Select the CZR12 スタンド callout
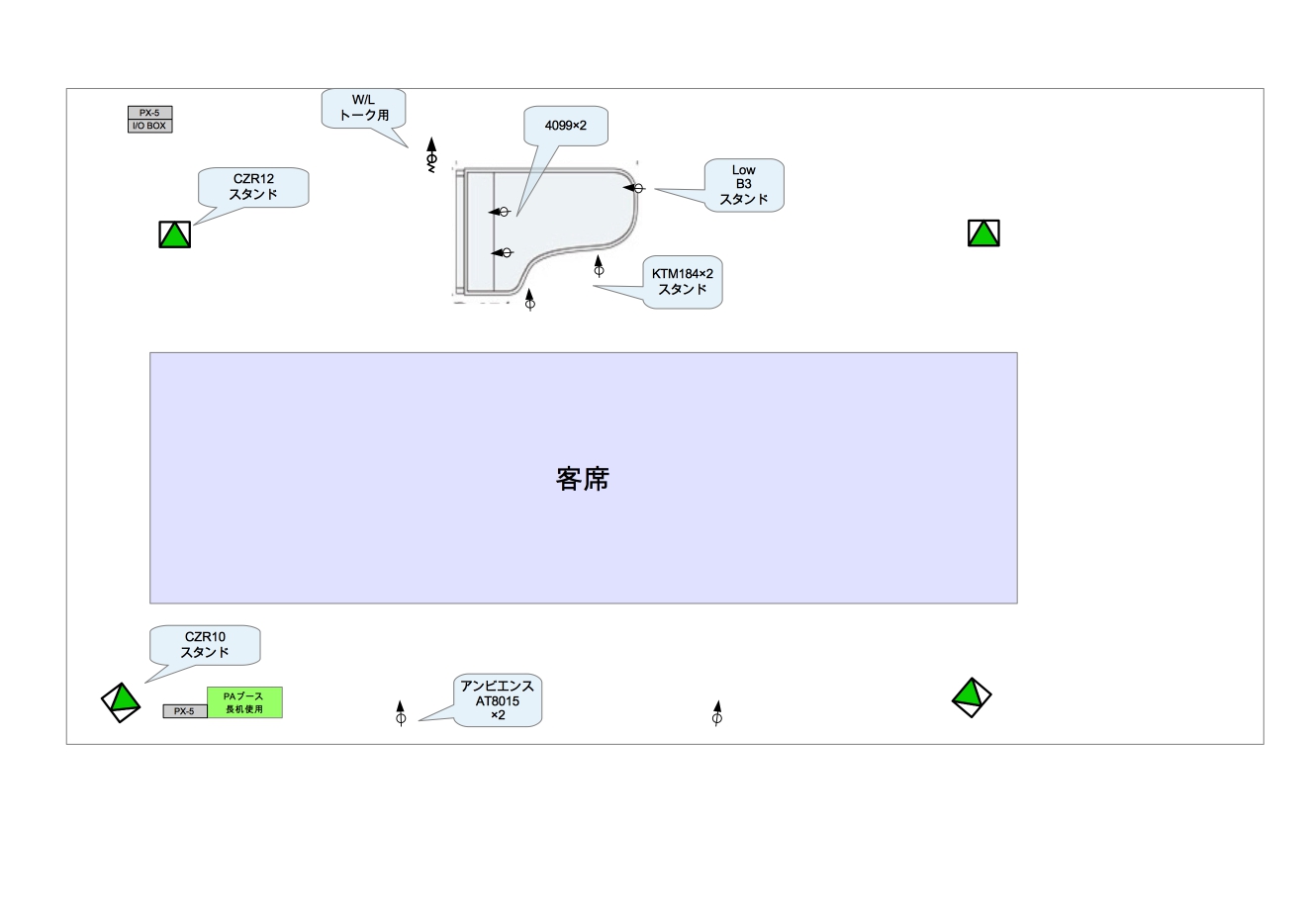Image resolution: width=1307 pixels, height=924 pixels. [x=253, y=187]
